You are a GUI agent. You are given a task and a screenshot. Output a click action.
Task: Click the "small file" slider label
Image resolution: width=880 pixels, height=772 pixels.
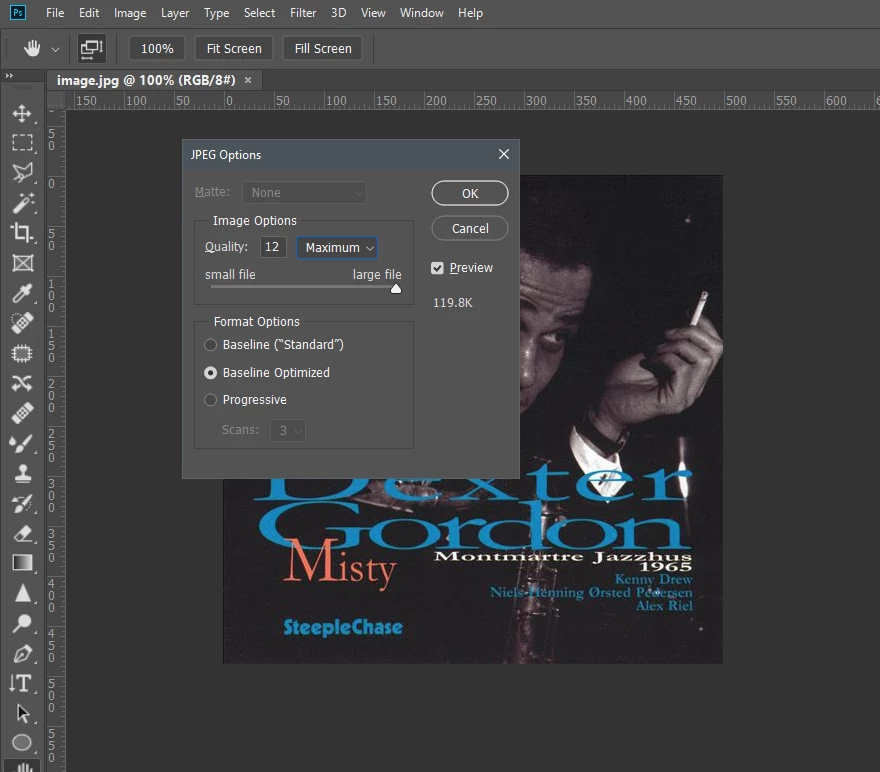coord(230,275)
